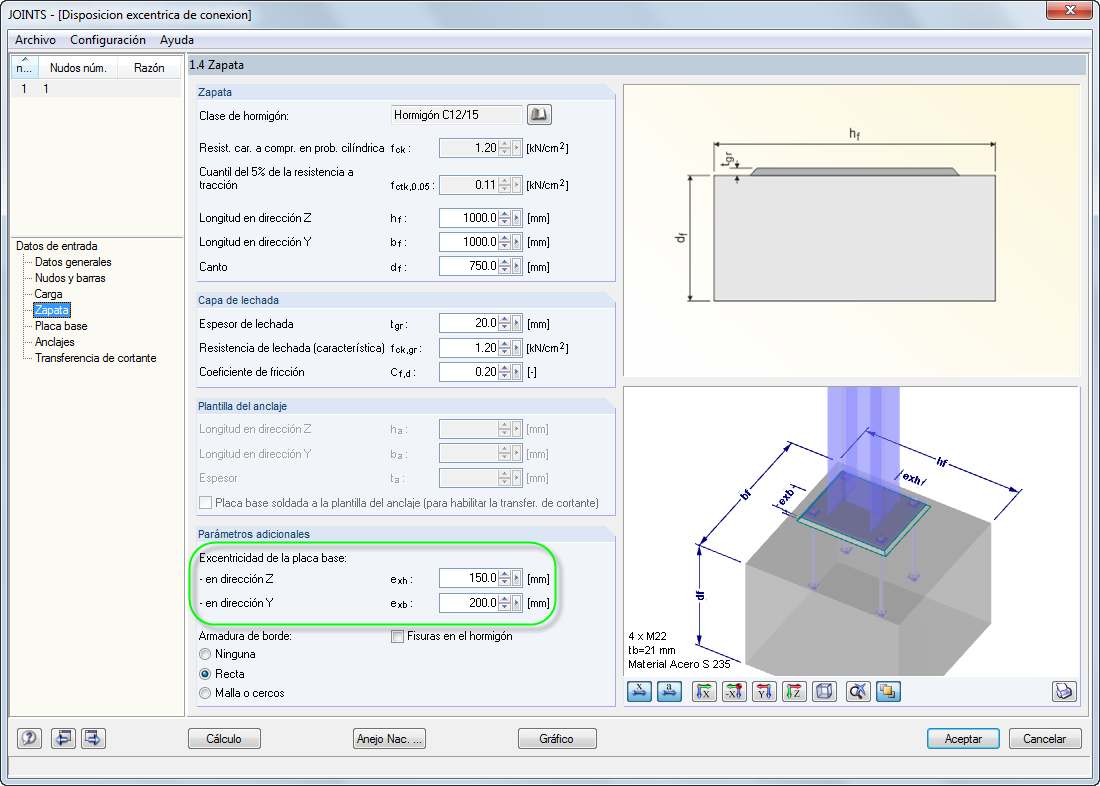Print the 3D graphic with printer icon
This screenshot has height=786, width=1100.
click(x=1064, y=691)
